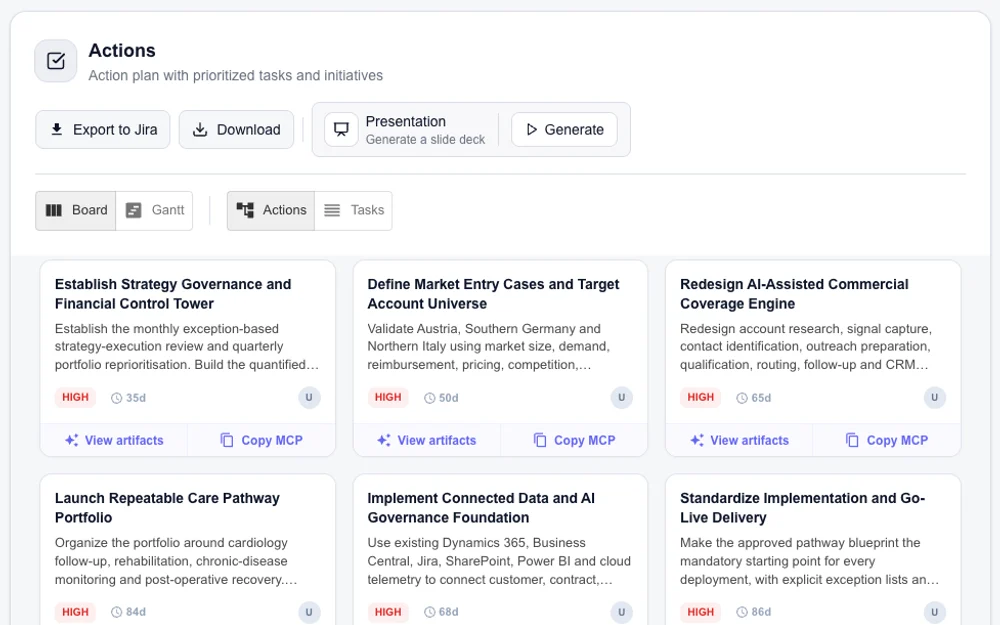Click user avatar on Care Pathway Portfolio card
This screenshot has width=1000, height=625.
click(x=309, y=612)
